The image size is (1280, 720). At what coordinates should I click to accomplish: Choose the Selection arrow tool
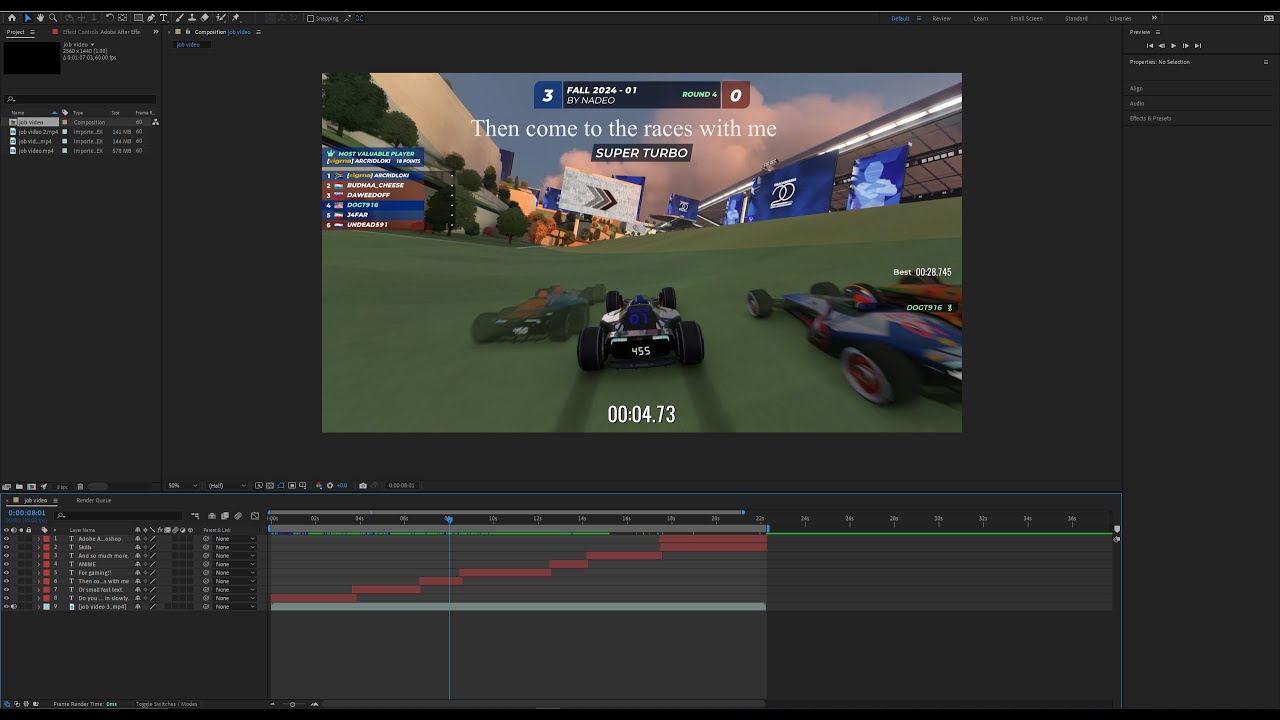27,18
